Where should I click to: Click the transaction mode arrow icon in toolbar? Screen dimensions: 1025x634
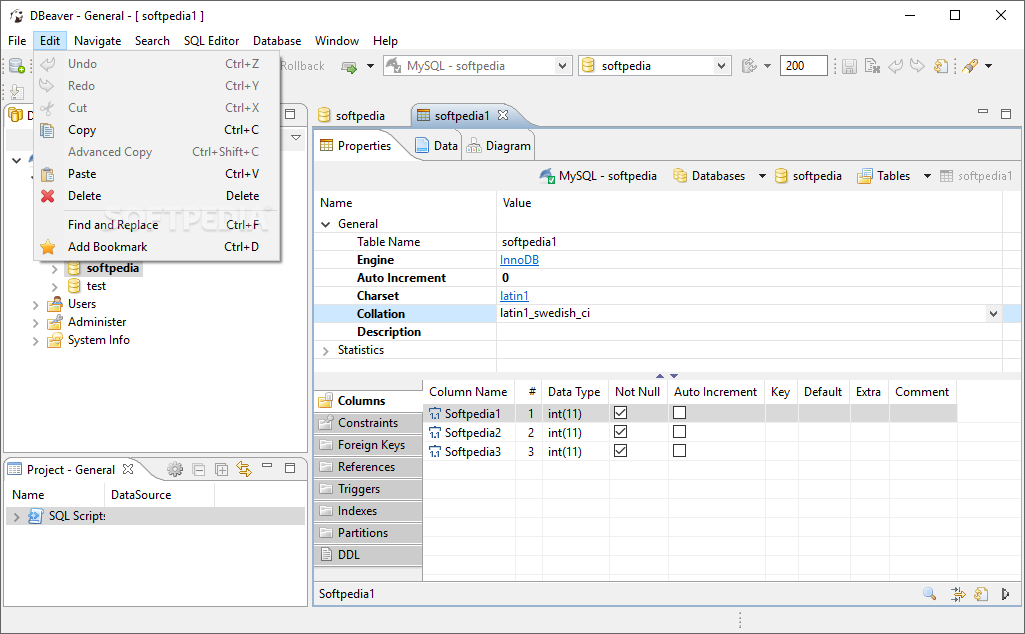[350, 67]
